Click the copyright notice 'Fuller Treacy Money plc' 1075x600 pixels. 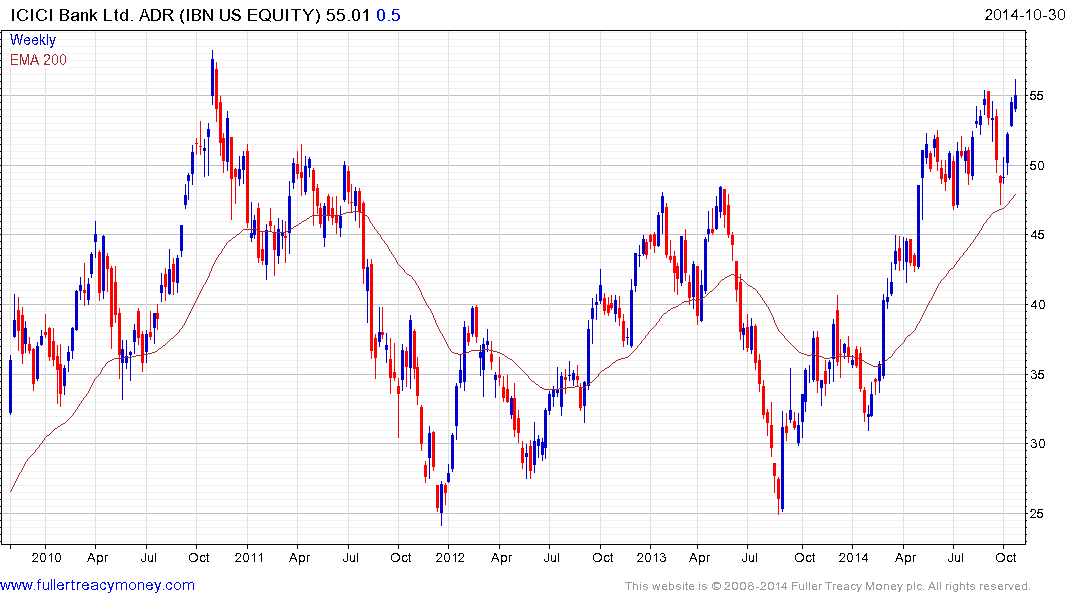coord(856,586)
